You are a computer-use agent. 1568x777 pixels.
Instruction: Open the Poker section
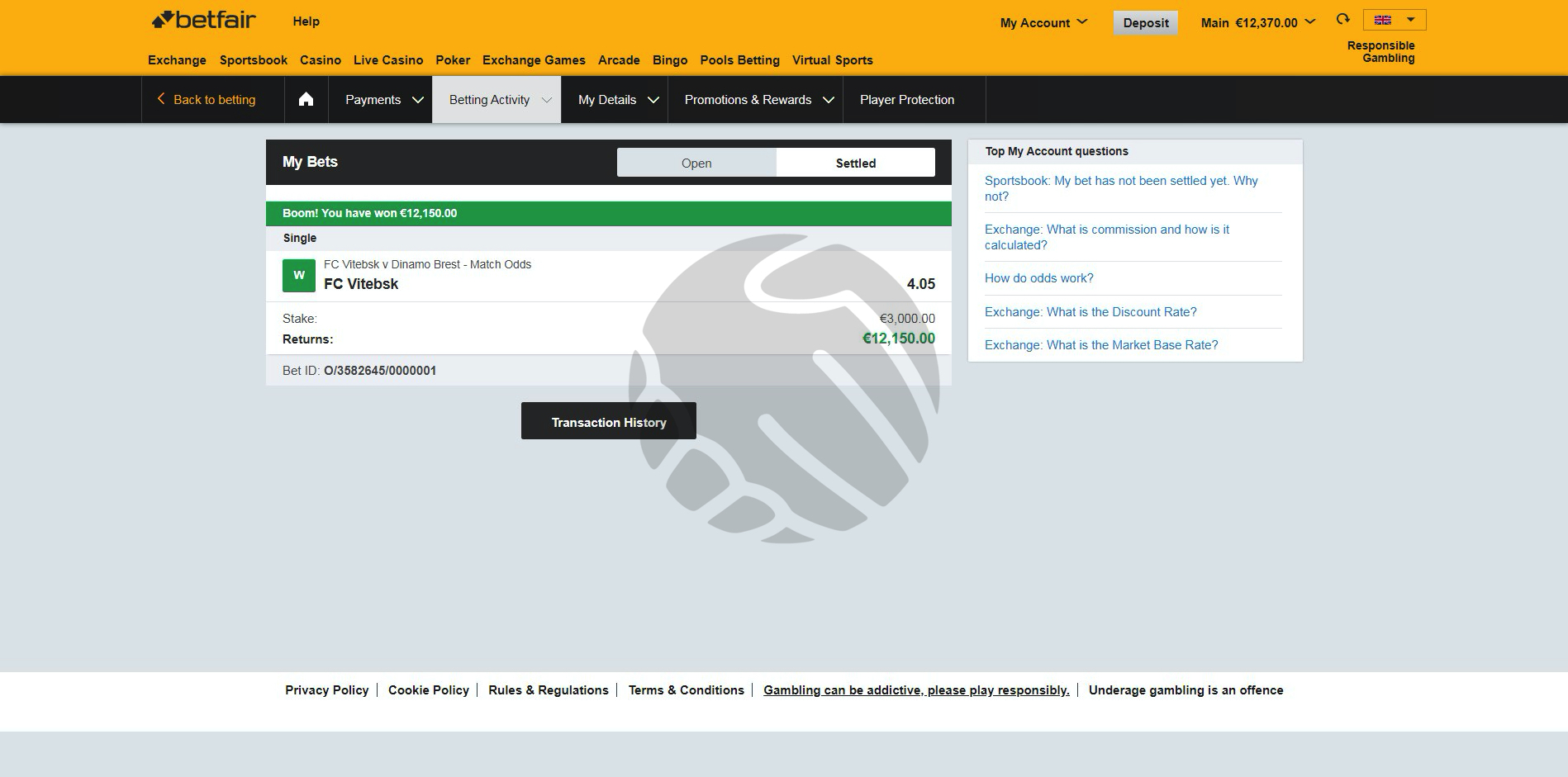(453, 60)
